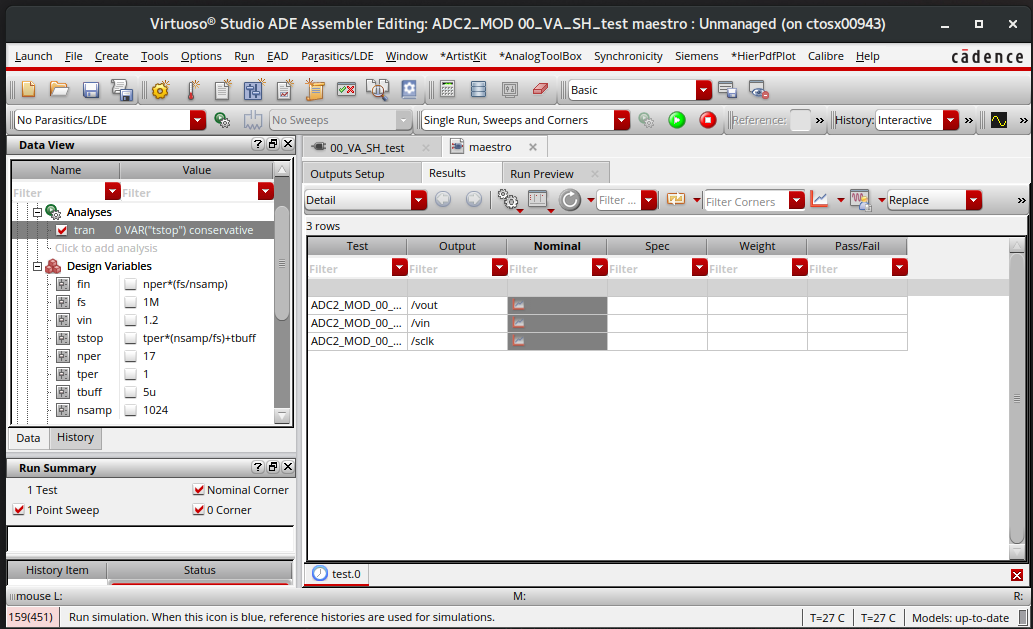Open the Parasitics/LDE menu
This screenshot has width=1033, height=629.
pos(337,56)
